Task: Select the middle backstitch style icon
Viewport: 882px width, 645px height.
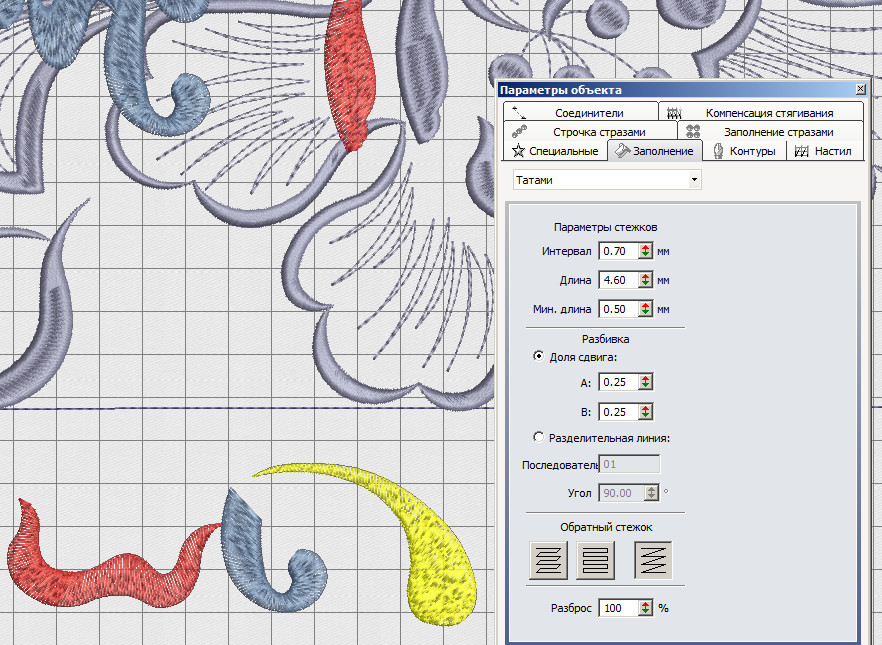Action: click(x=595, y=560)
